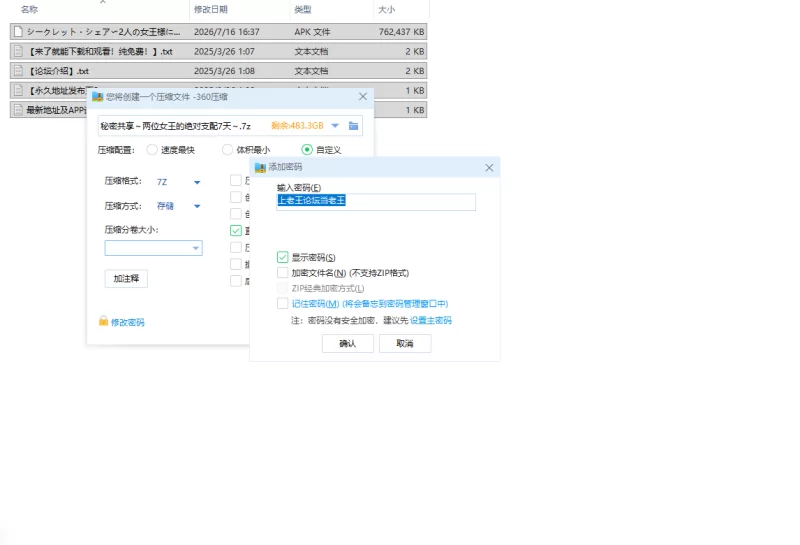Toggle the 显示密码(S) checkbox
This screenshot has height=545, width=800.
pos(283,257)
